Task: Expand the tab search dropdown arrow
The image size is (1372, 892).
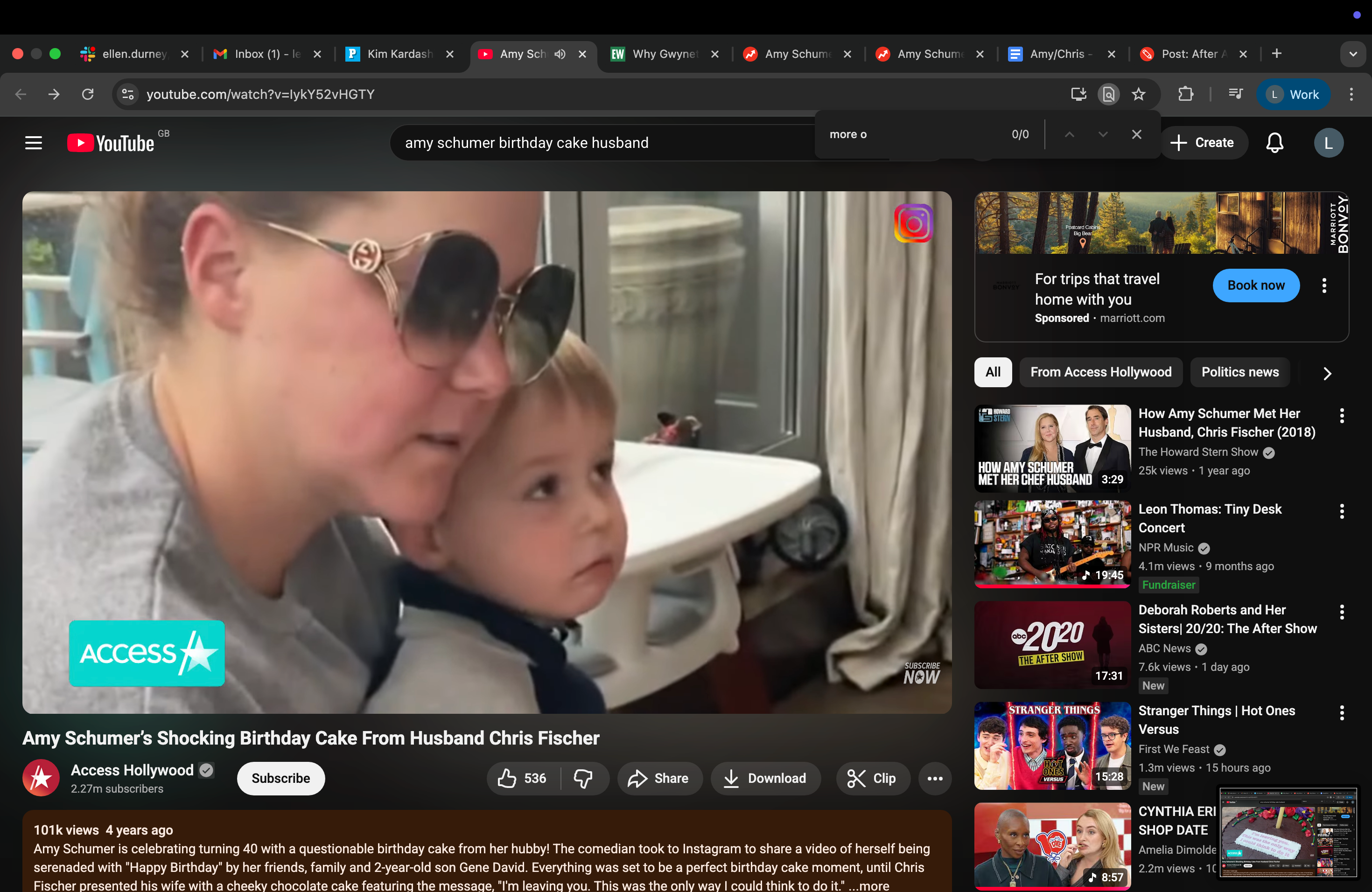Action: pyautogui.click(x=1353, y=54)
